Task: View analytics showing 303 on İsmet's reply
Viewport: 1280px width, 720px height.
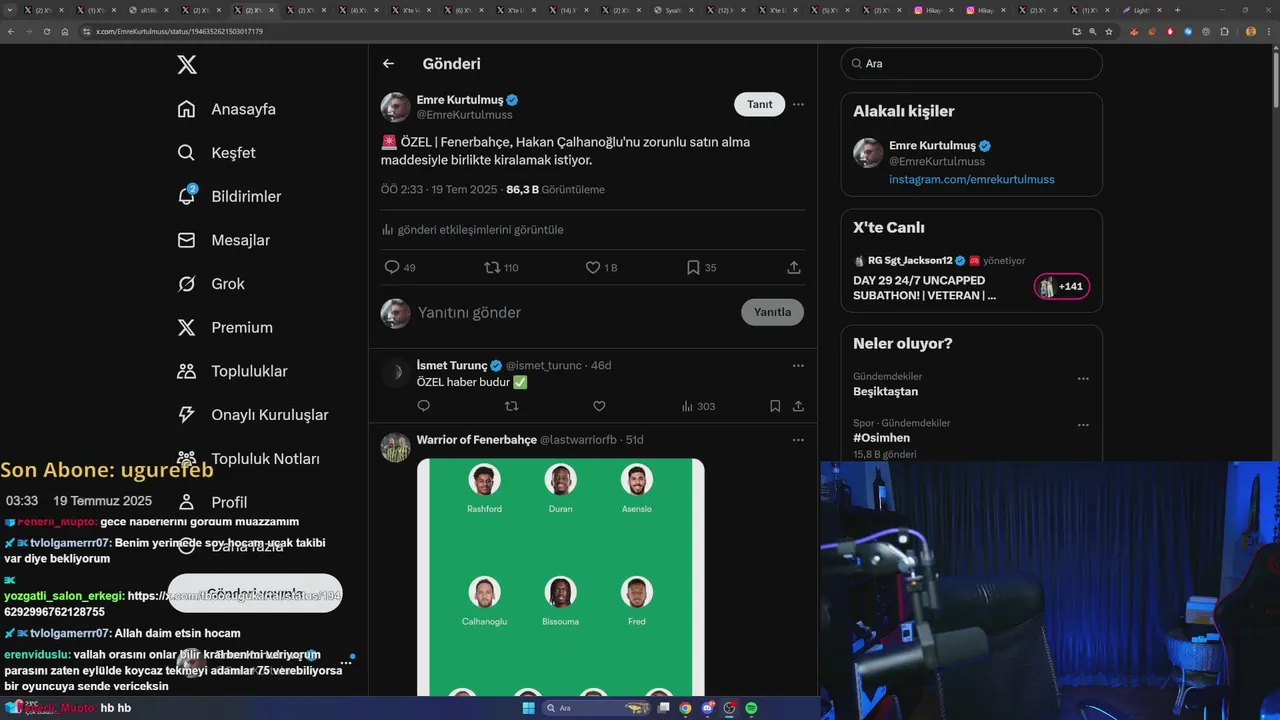Action: click(x=698, y=406)
